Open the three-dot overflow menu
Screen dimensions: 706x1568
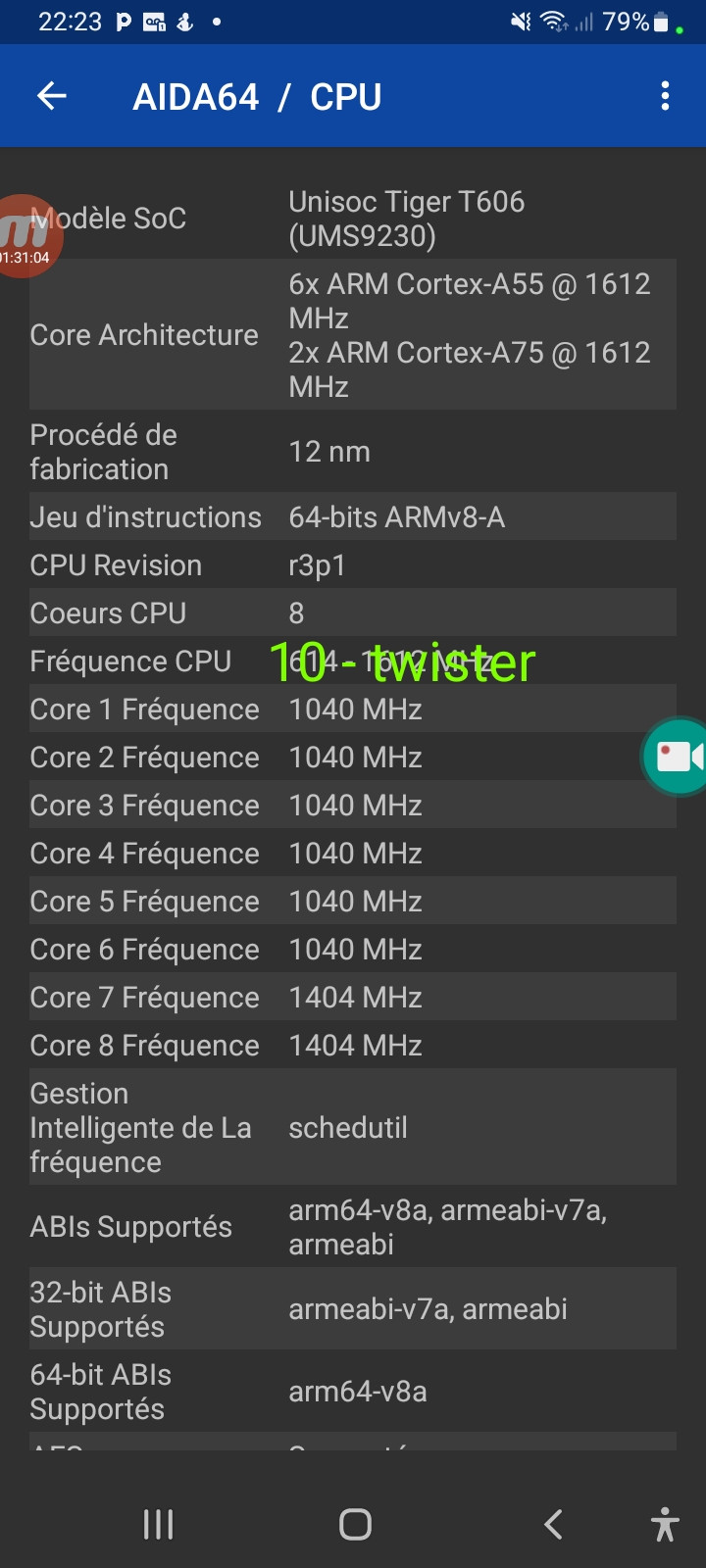pyautogui.click(x=665, y=96)
